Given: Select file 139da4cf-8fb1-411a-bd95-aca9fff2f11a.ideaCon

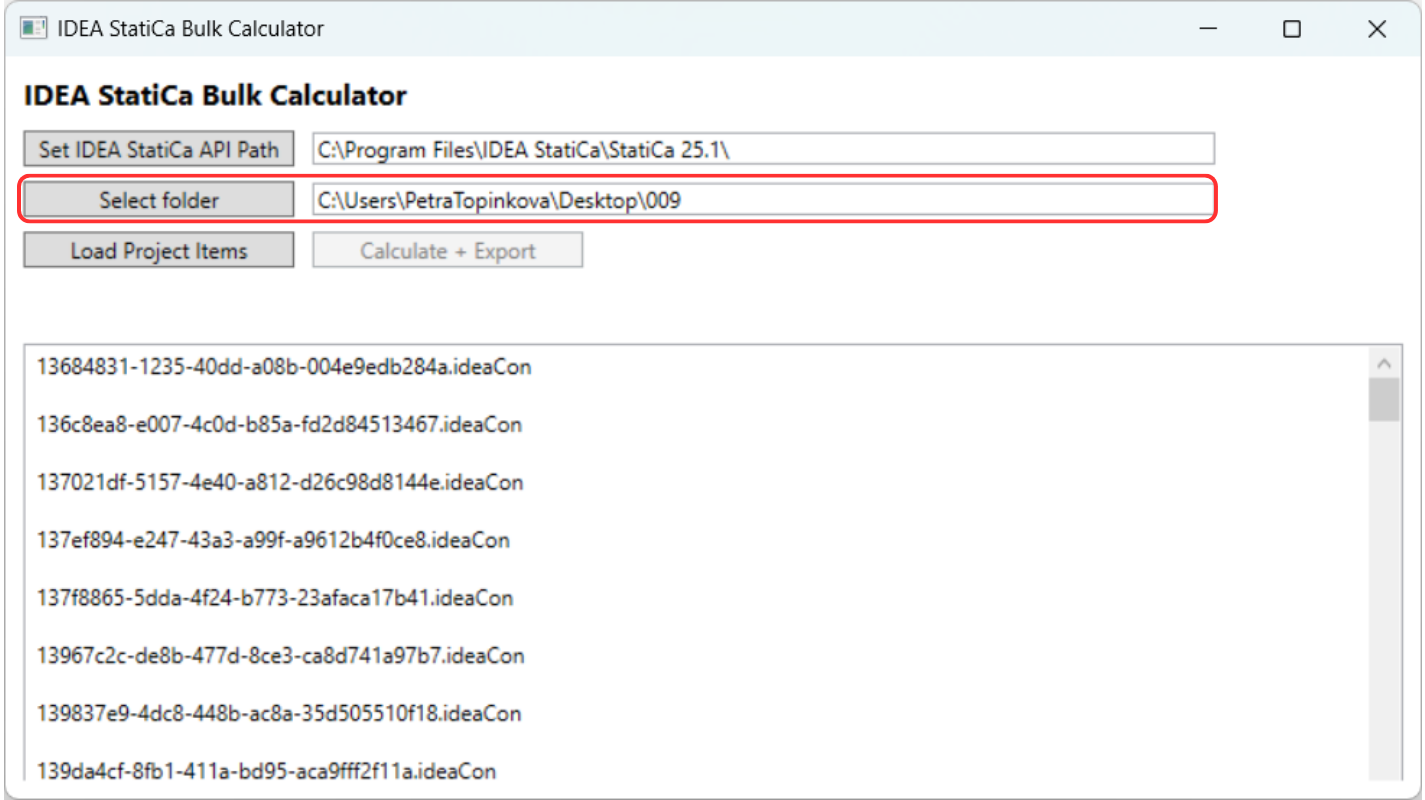Looking at the screenshot, I should (x=266, y=772).
